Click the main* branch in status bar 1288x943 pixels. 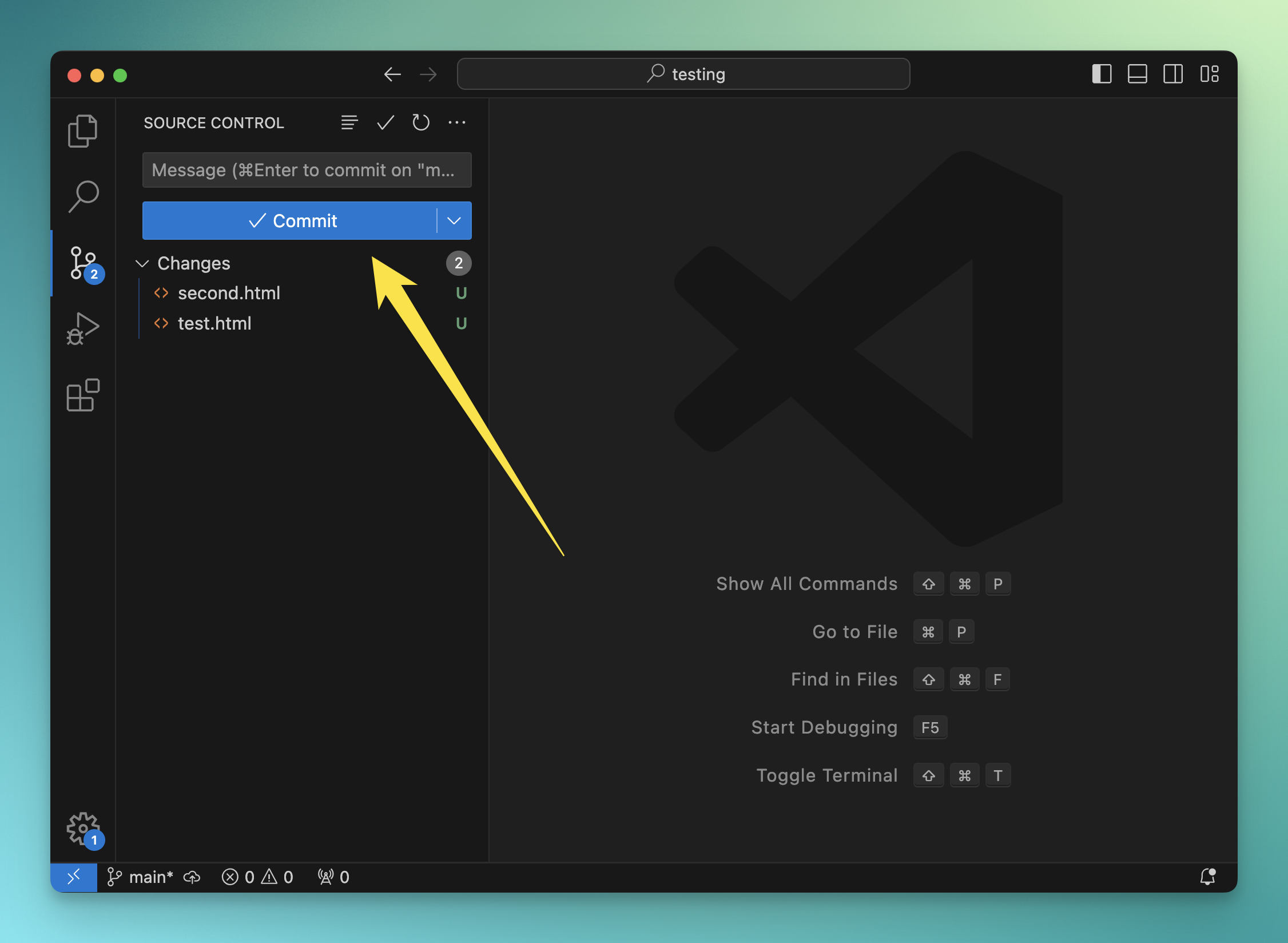point(141,877)
